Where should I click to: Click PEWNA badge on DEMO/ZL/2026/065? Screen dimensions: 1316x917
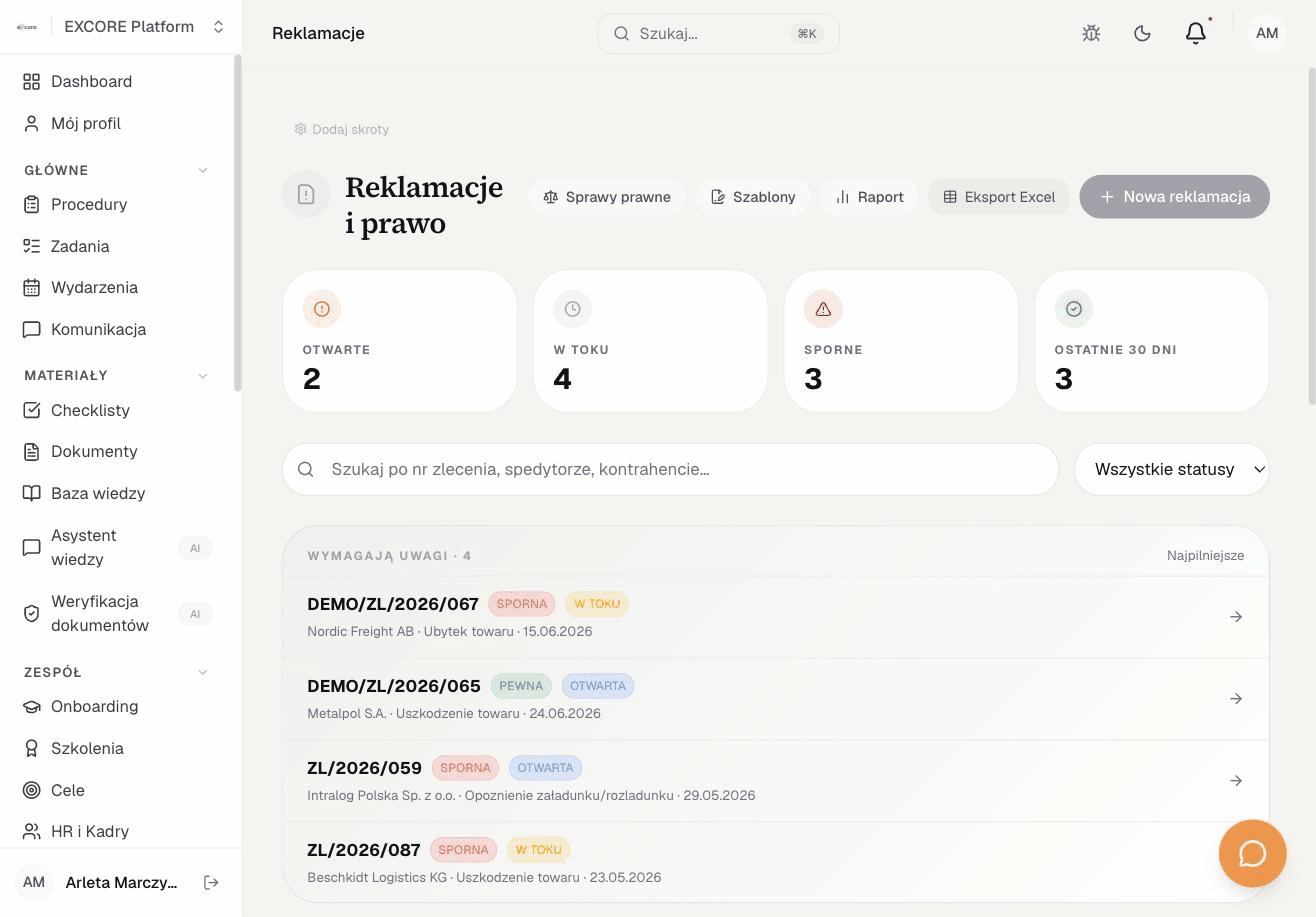(521, 686)
